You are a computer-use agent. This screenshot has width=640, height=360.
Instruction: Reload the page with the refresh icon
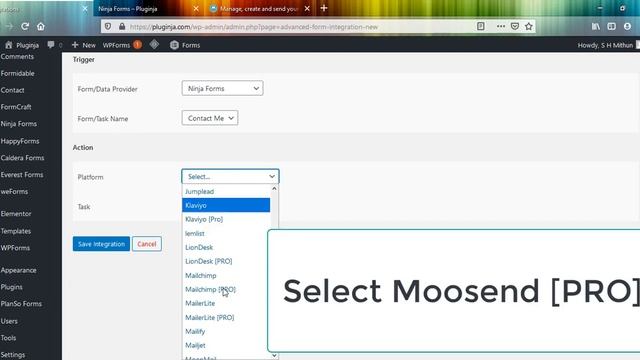[x=25, y=27]
